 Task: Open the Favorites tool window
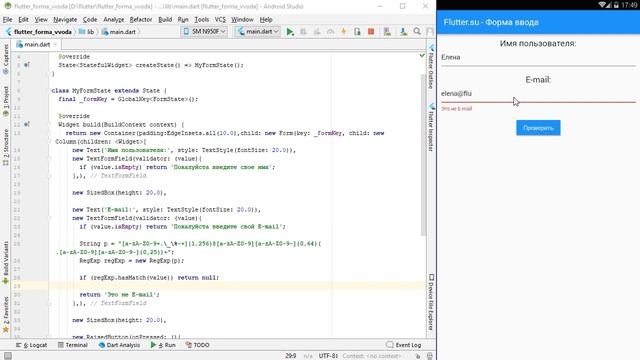(6, 314)
